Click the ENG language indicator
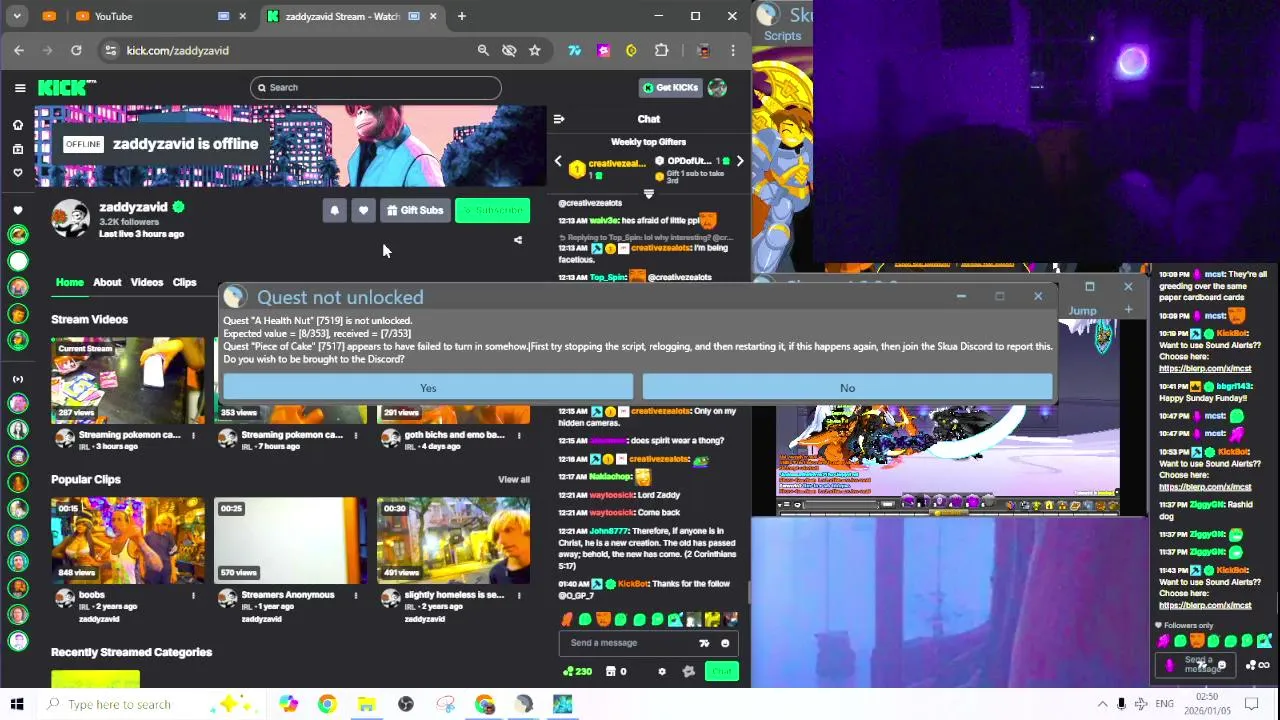This screenshot has height=720, width=1280. tap(1164, 704)
